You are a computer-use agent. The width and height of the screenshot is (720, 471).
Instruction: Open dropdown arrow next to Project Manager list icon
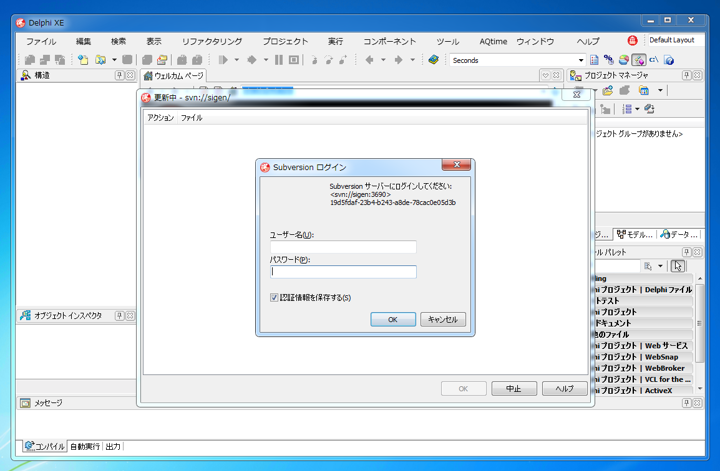[637, 109]
